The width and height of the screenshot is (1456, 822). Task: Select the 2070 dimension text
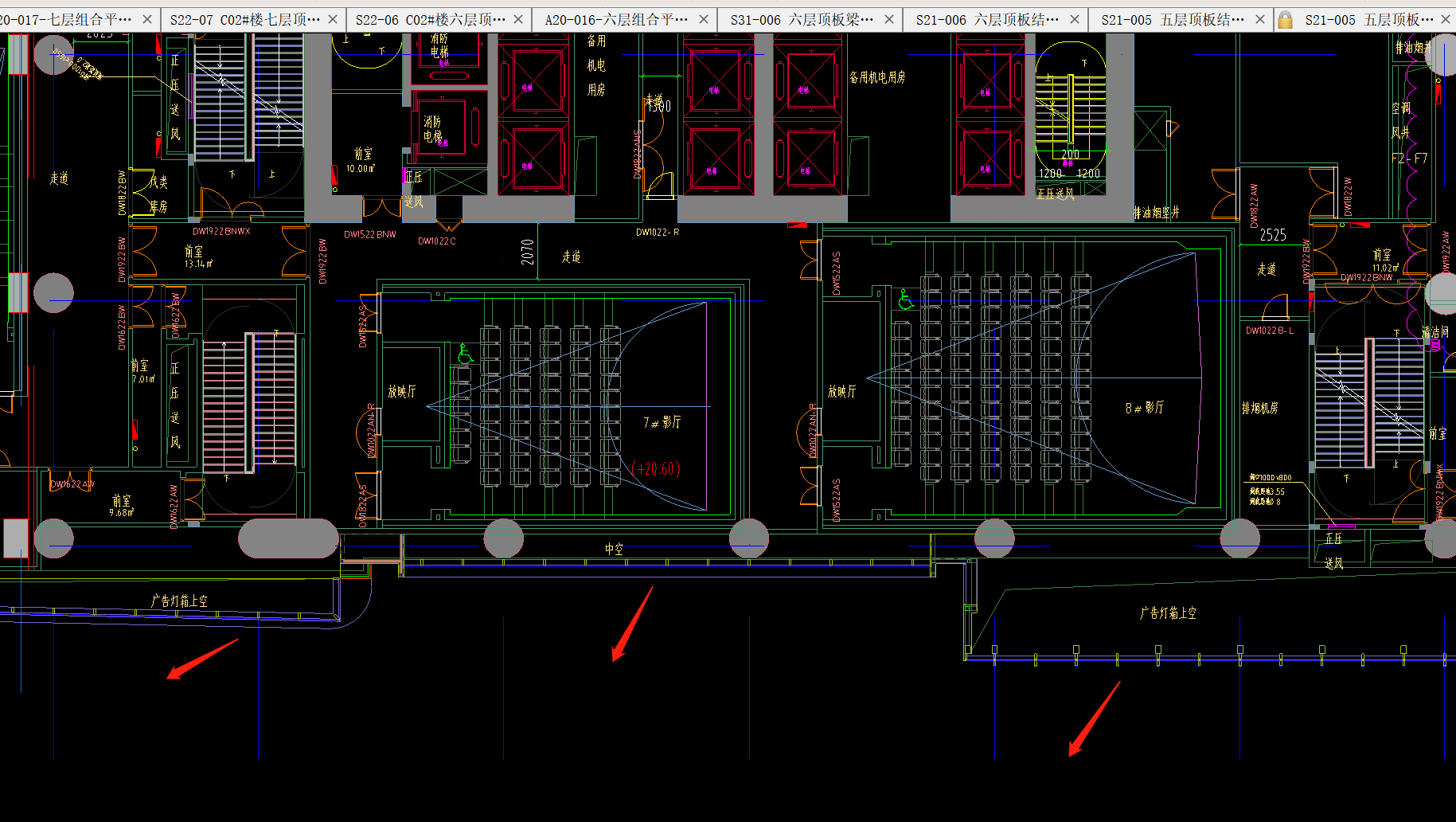point(527,252)
